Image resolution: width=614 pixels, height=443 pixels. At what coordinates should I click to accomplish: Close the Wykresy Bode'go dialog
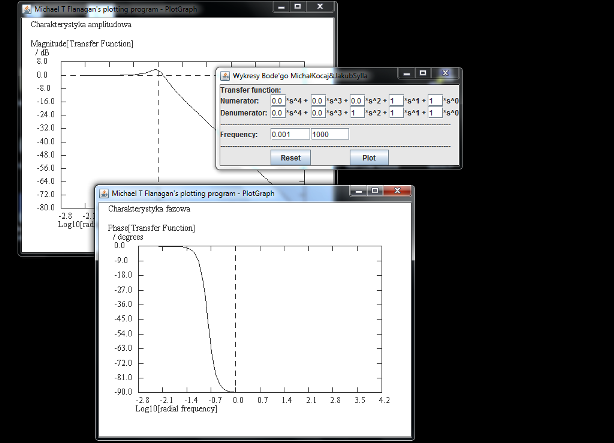[x=445, y=73]
